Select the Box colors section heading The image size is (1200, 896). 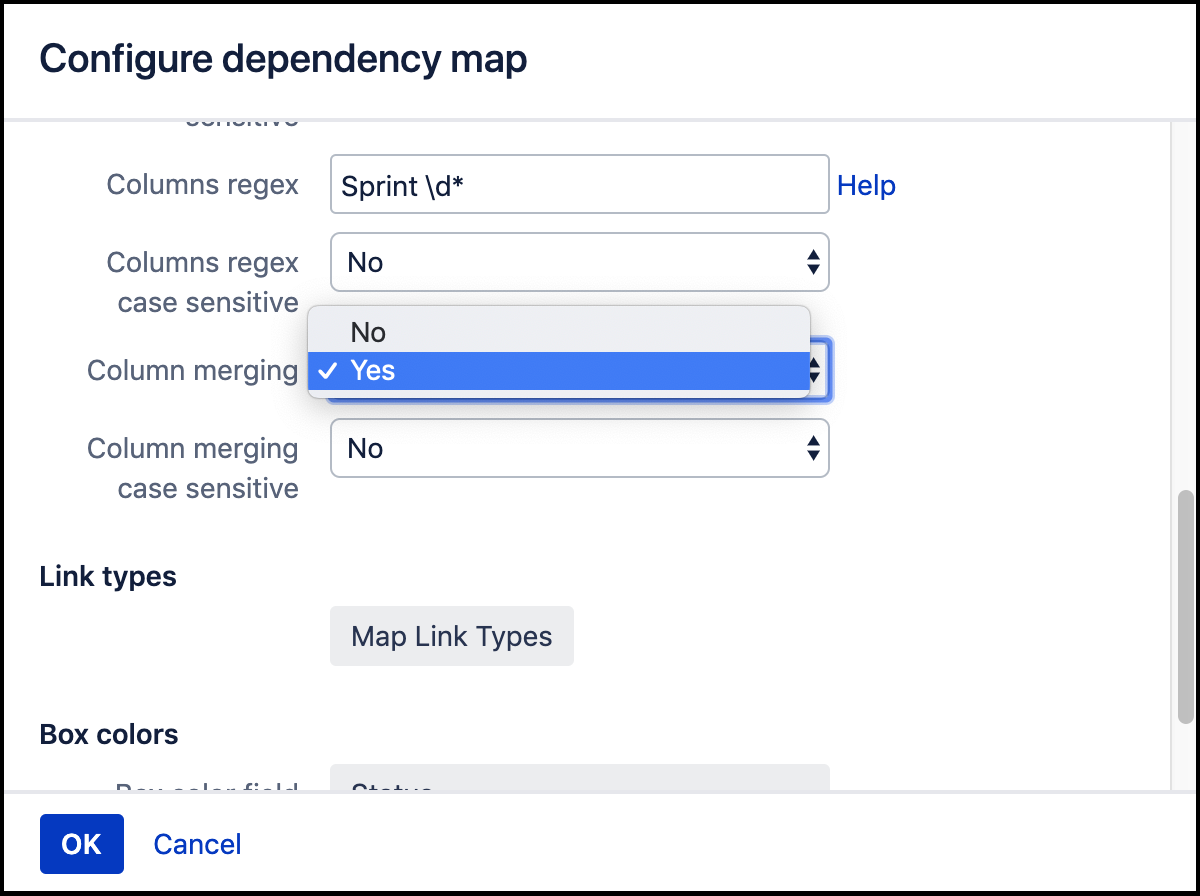(x=109, y=734)
